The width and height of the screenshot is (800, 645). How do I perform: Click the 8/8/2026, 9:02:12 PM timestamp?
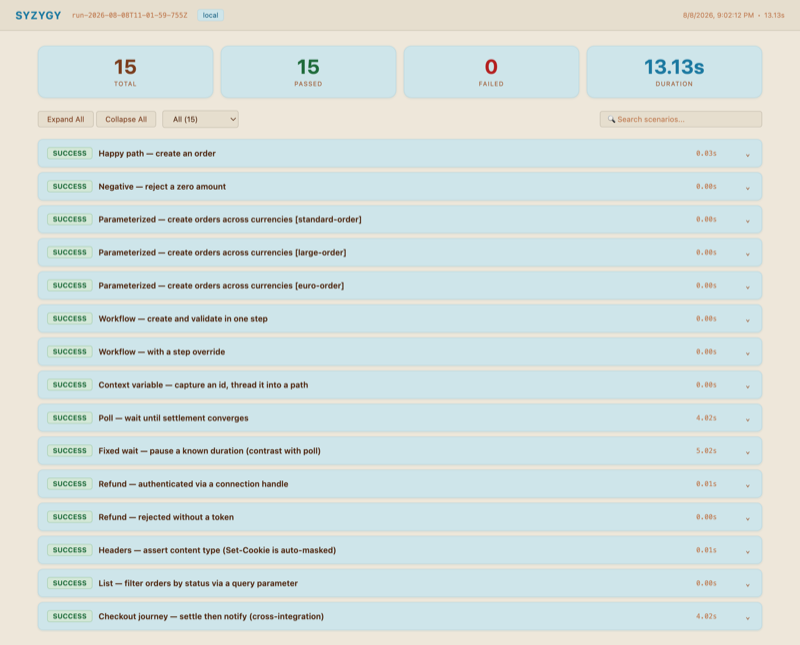point(718,15)
